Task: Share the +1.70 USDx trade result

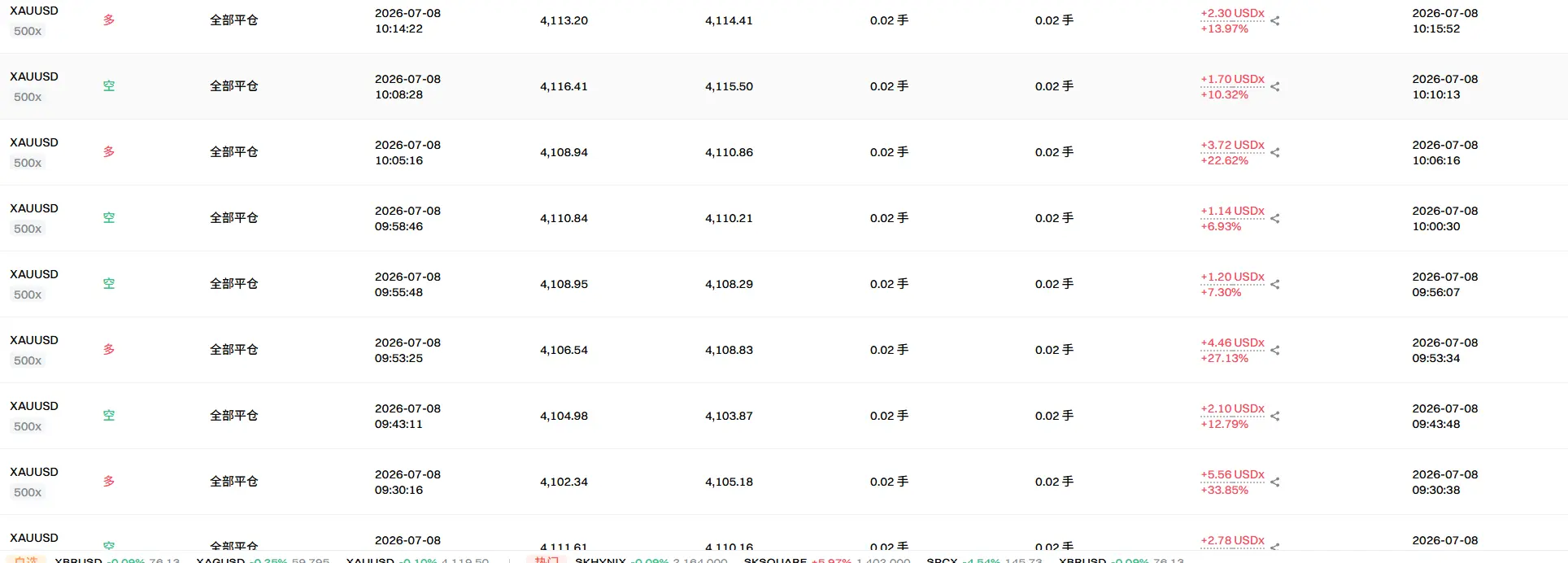Action: 1274,87
